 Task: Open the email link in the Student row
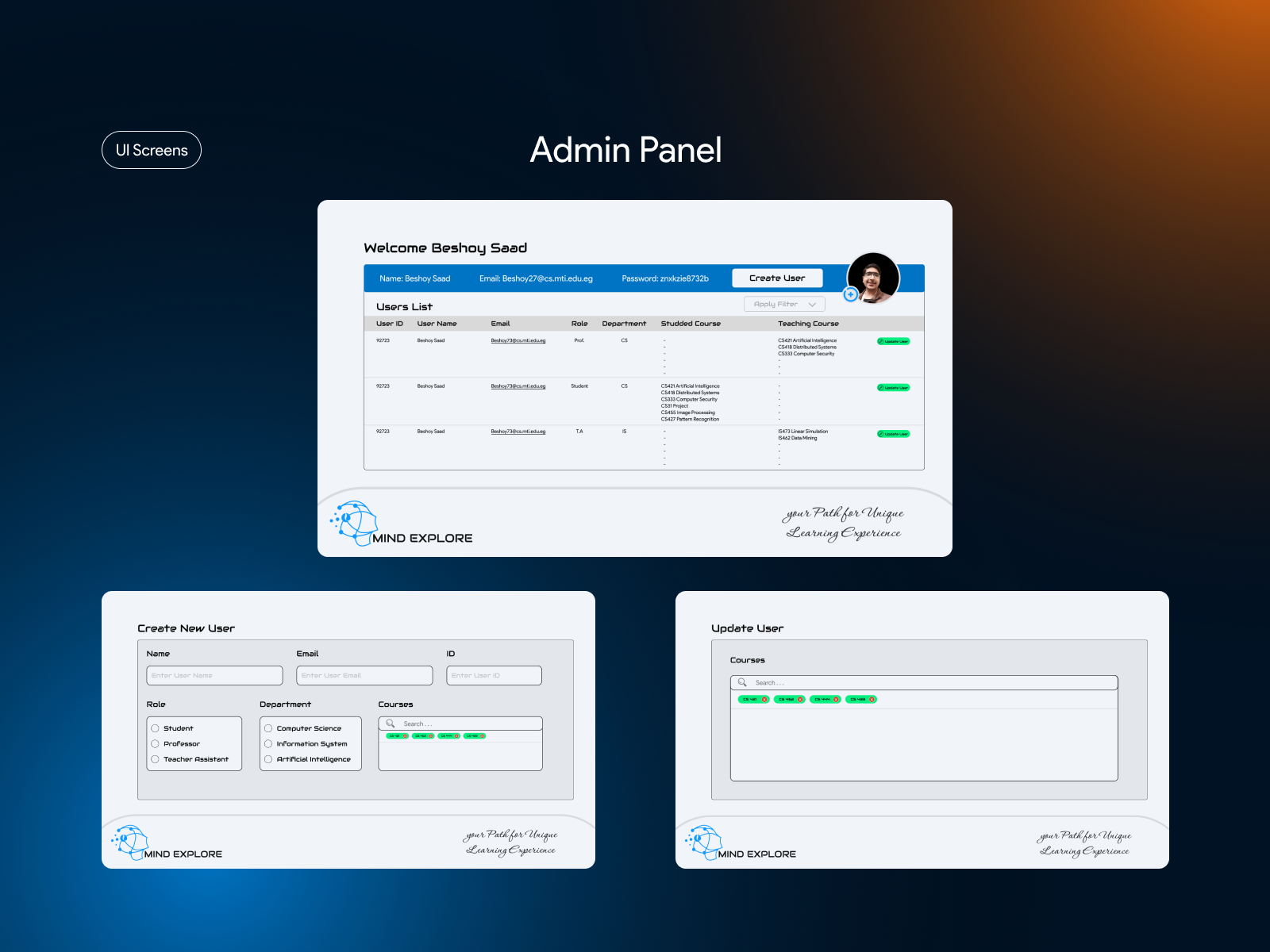pyautogui.click(x=518, y=386)
